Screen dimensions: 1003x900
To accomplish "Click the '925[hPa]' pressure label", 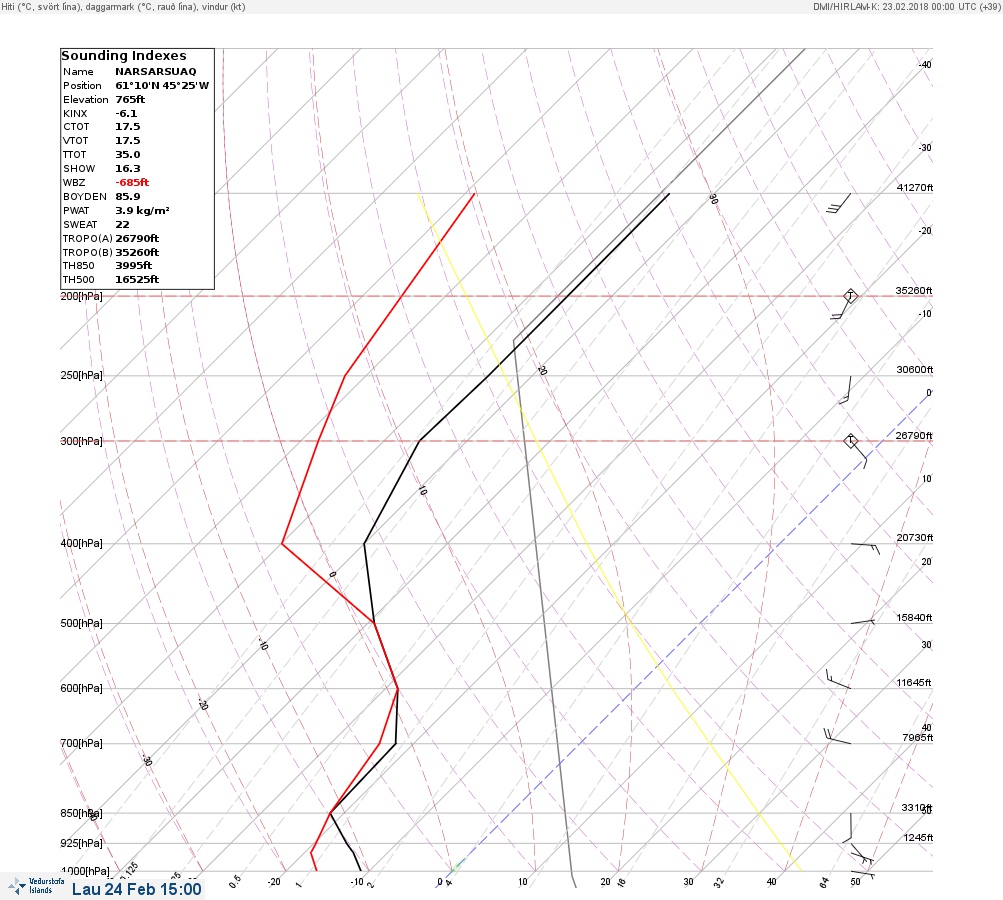I will point(81,843).
